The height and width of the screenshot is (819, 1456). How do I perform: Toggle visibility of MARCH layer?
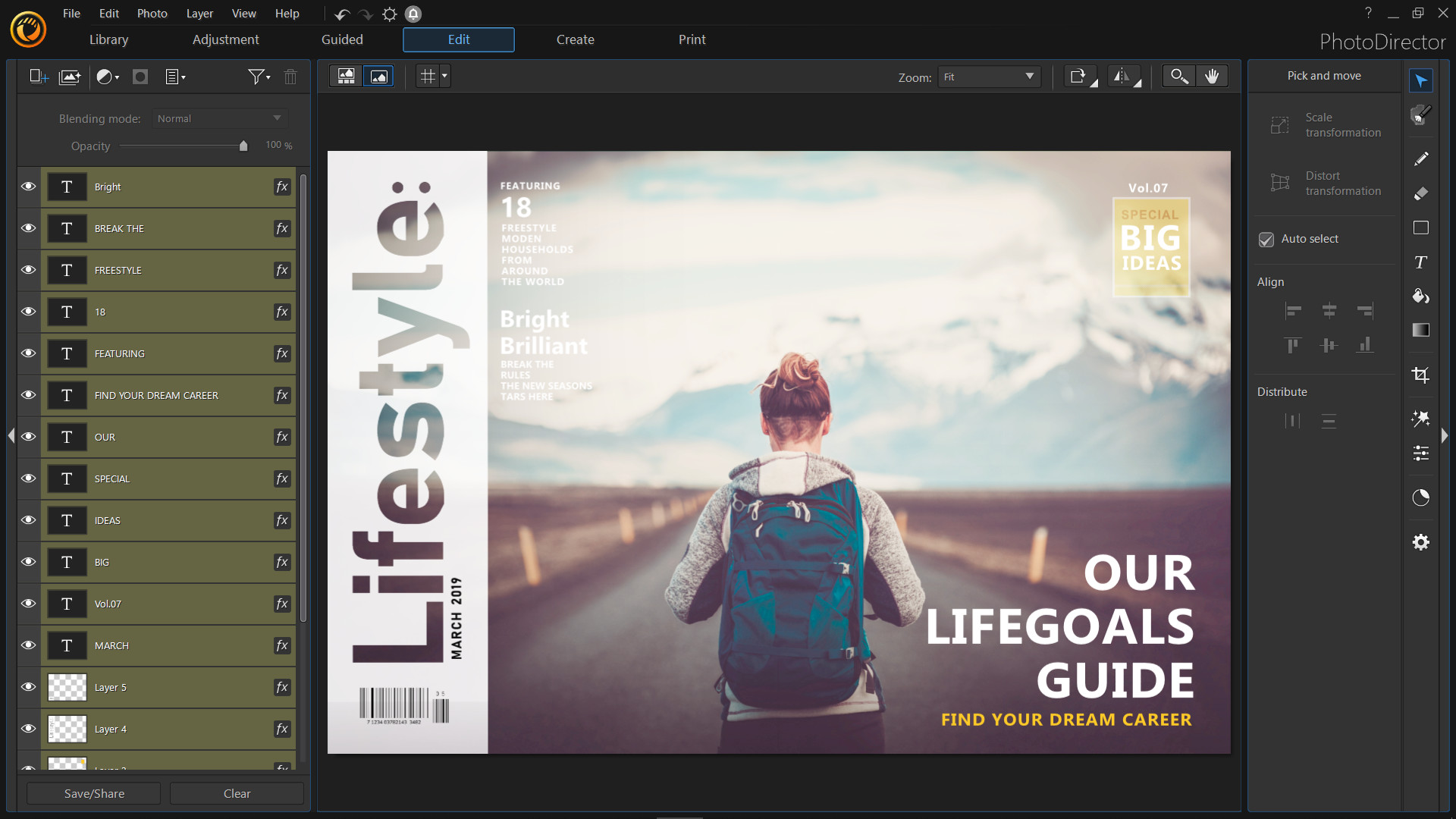click(x=27, y=645)
